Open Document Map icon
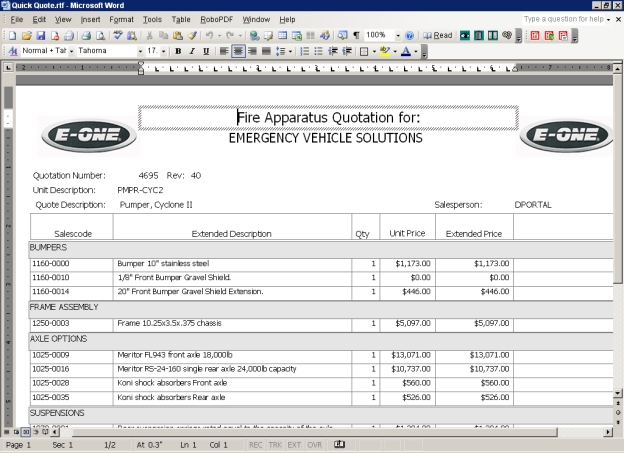The image size is (624, 453). pyautogui.click(x=342, y=36)
